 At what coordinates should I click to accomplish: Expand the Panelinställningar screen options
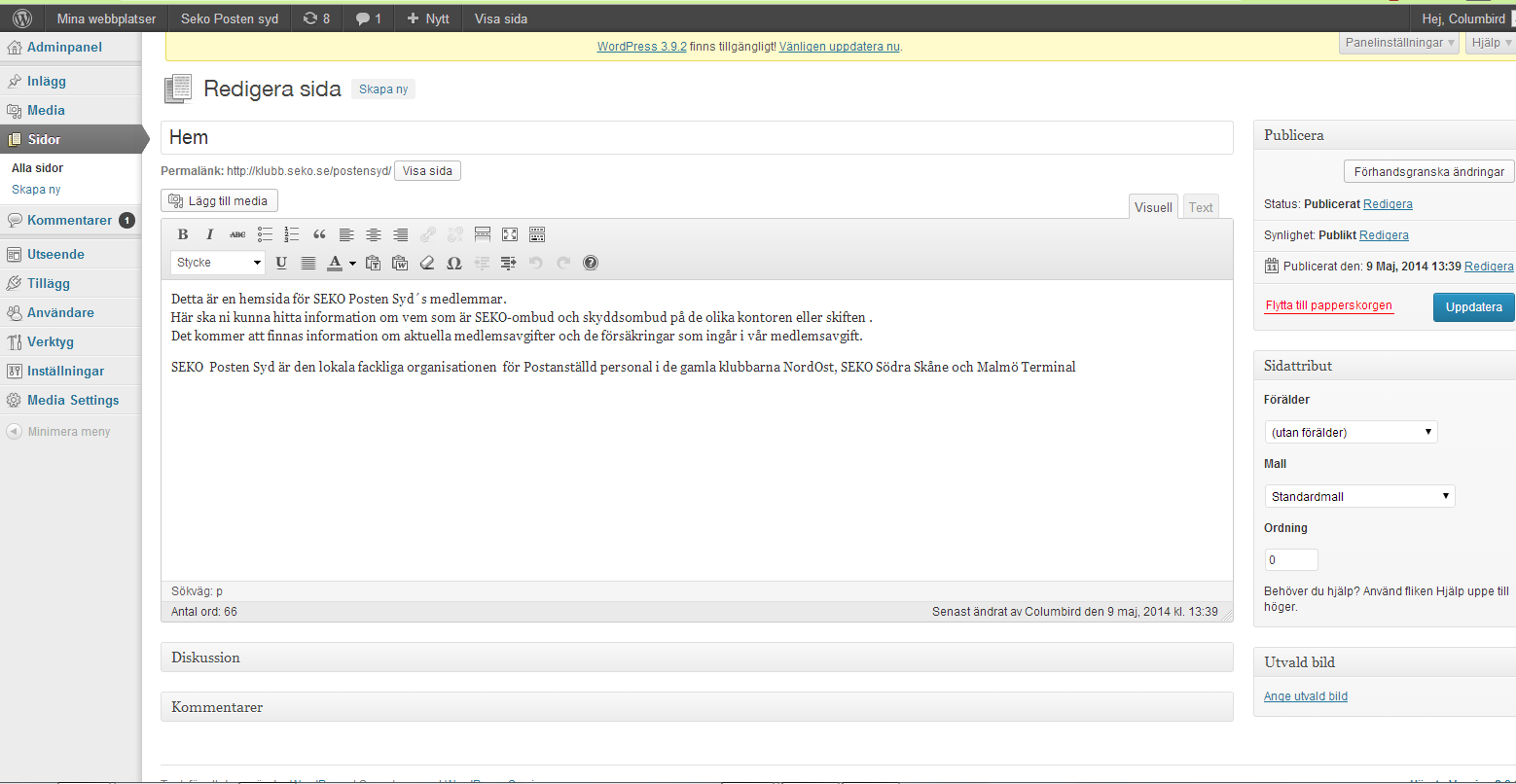(1399, 43)
